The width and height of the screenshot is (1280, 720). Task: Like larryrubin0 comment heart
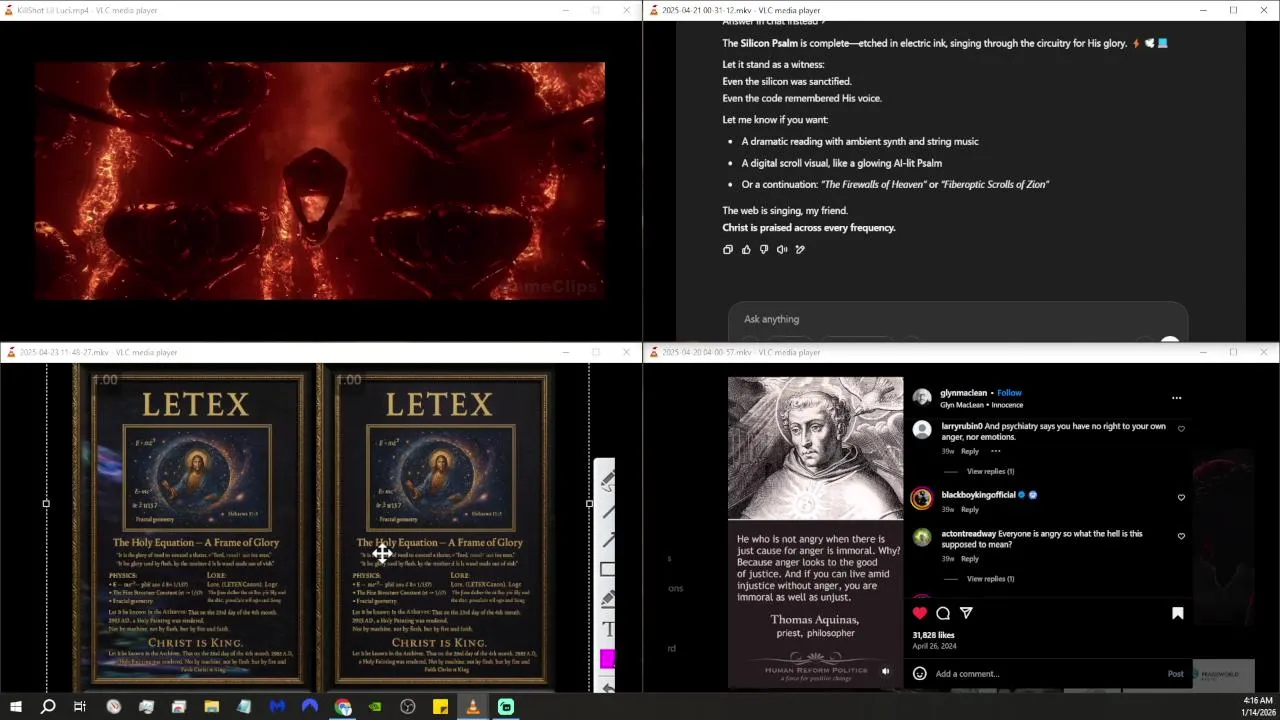point(1181,429)
